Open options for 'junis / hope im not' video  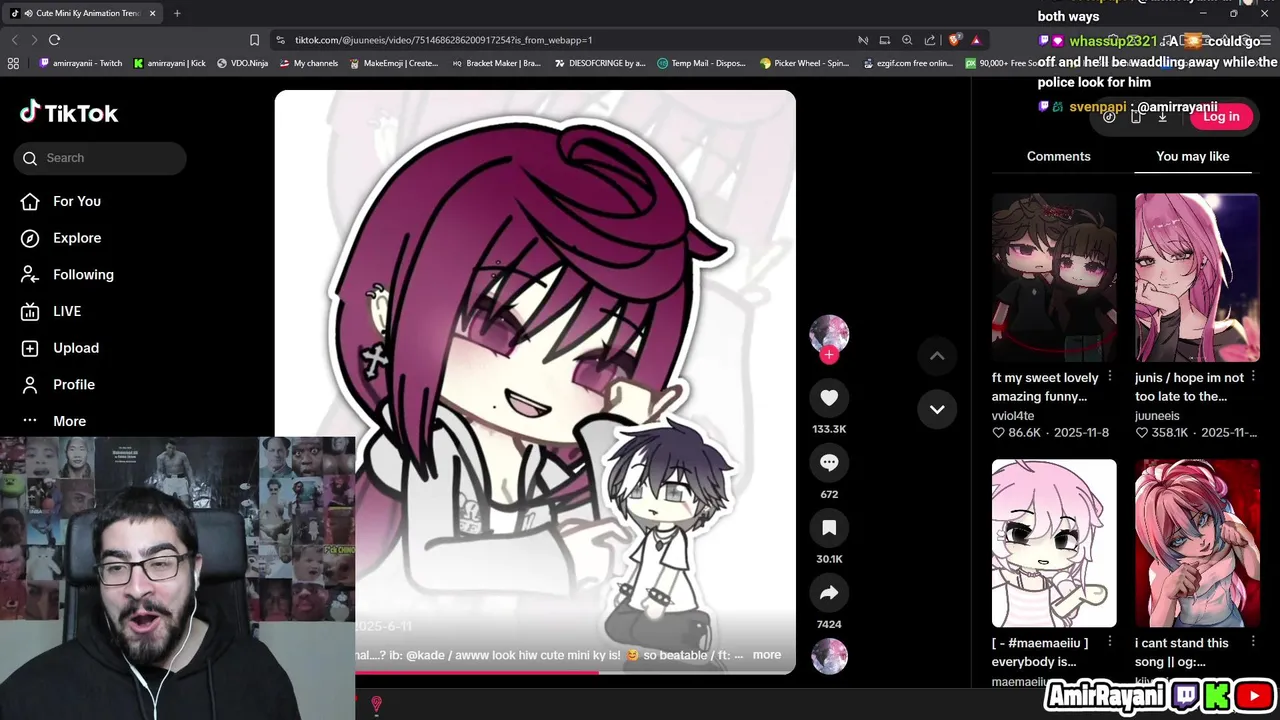click(1252, 377)
